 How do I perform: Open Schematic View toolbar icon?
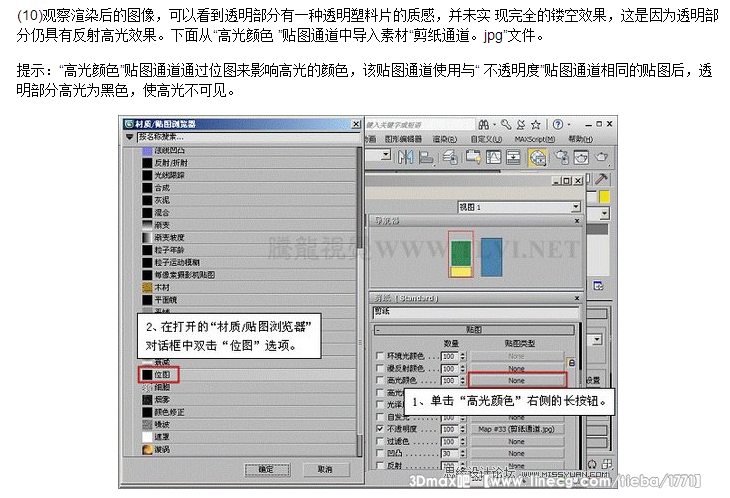point(513,157)
